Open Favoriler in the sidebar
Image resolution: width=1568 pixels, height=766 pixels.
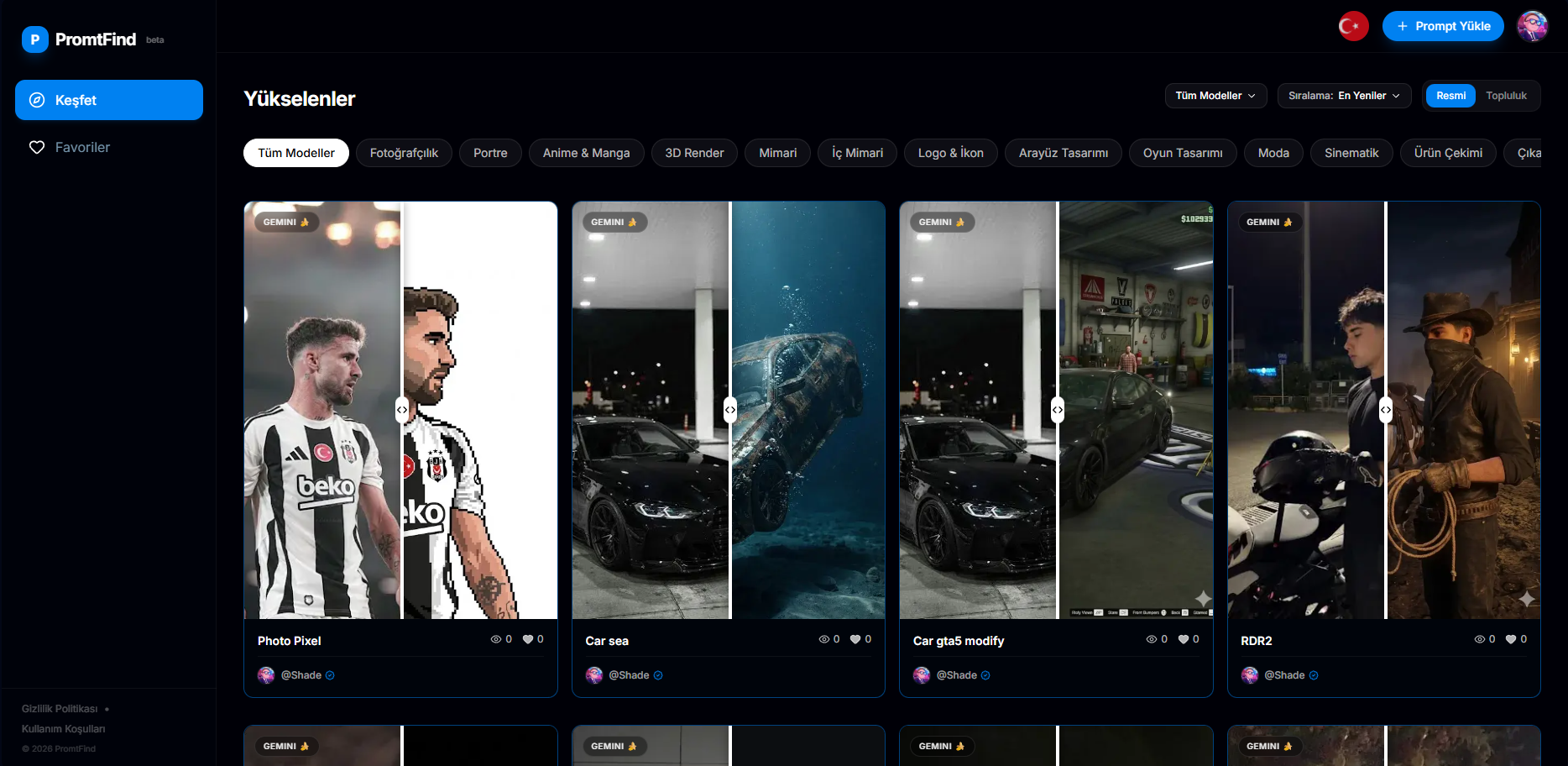point(109,147)
